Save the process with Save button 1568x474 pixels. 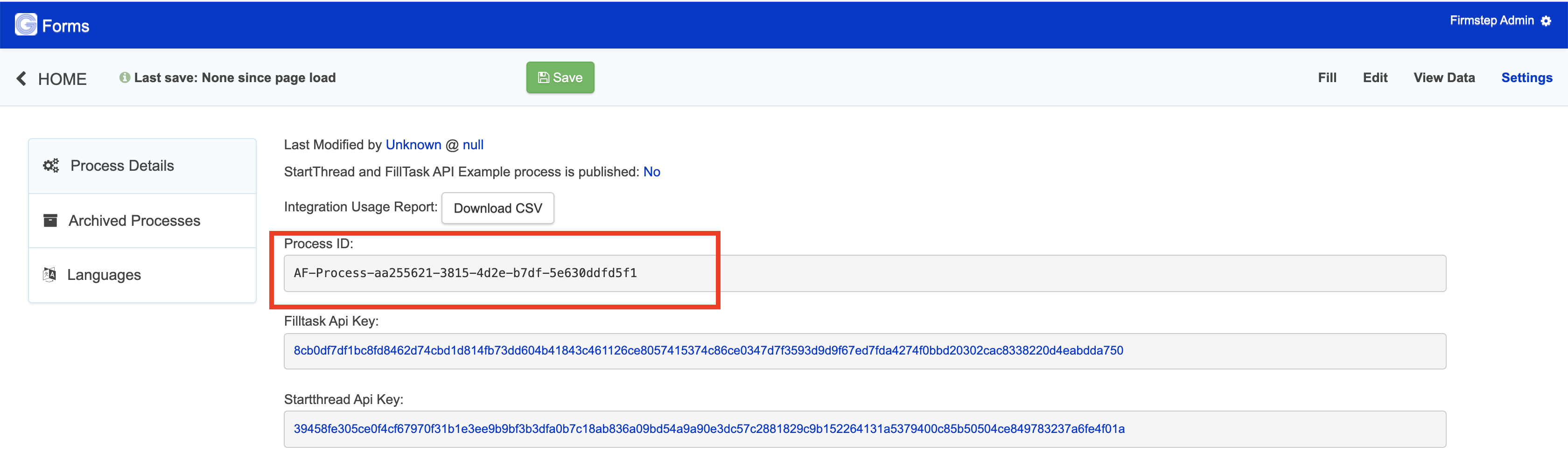[x=560, y=78]
